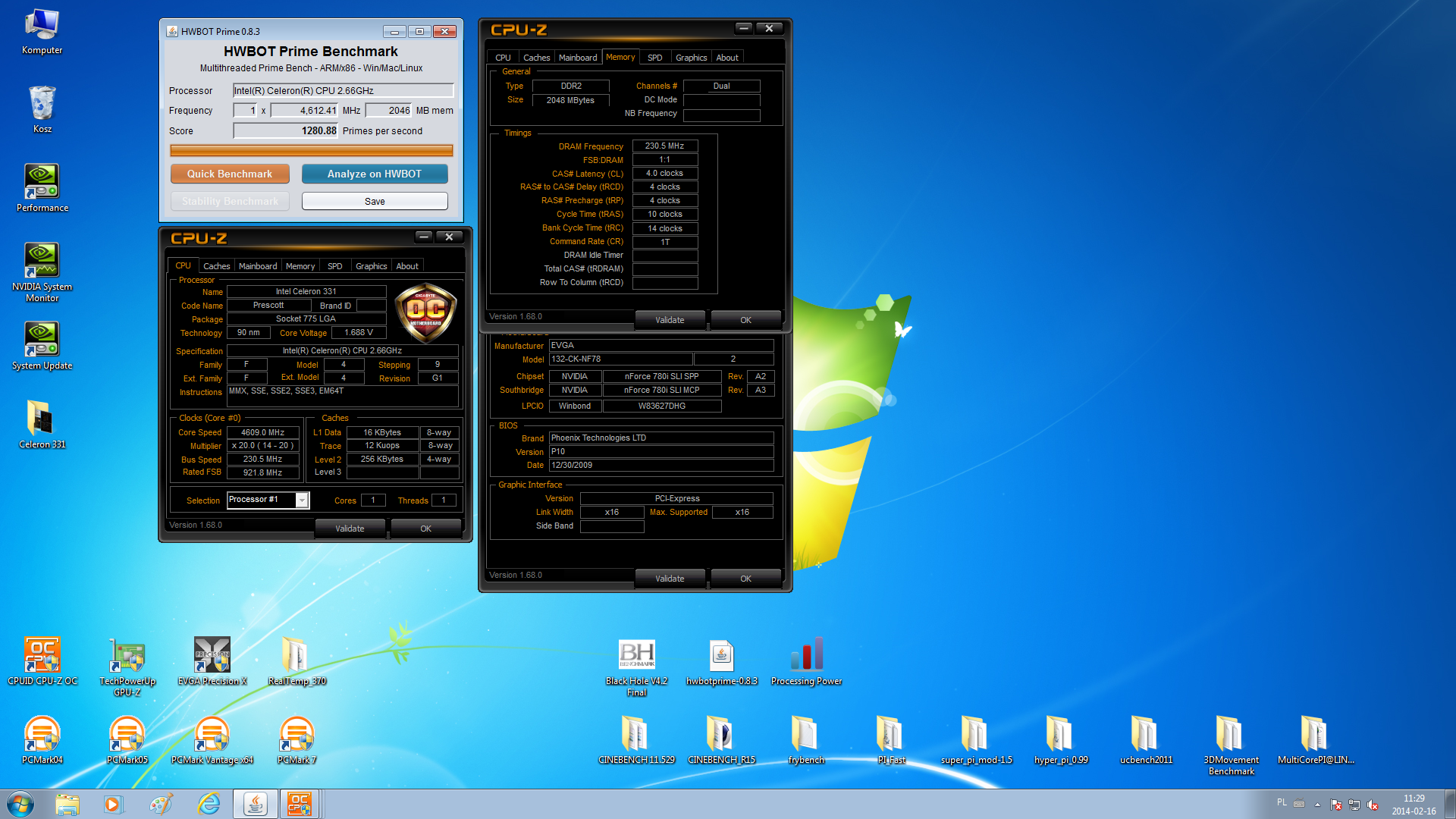Open Paint from the taskbar
Image resolution: width=1456 pixels, height=819 pixels.
click(x=161, y=804)
